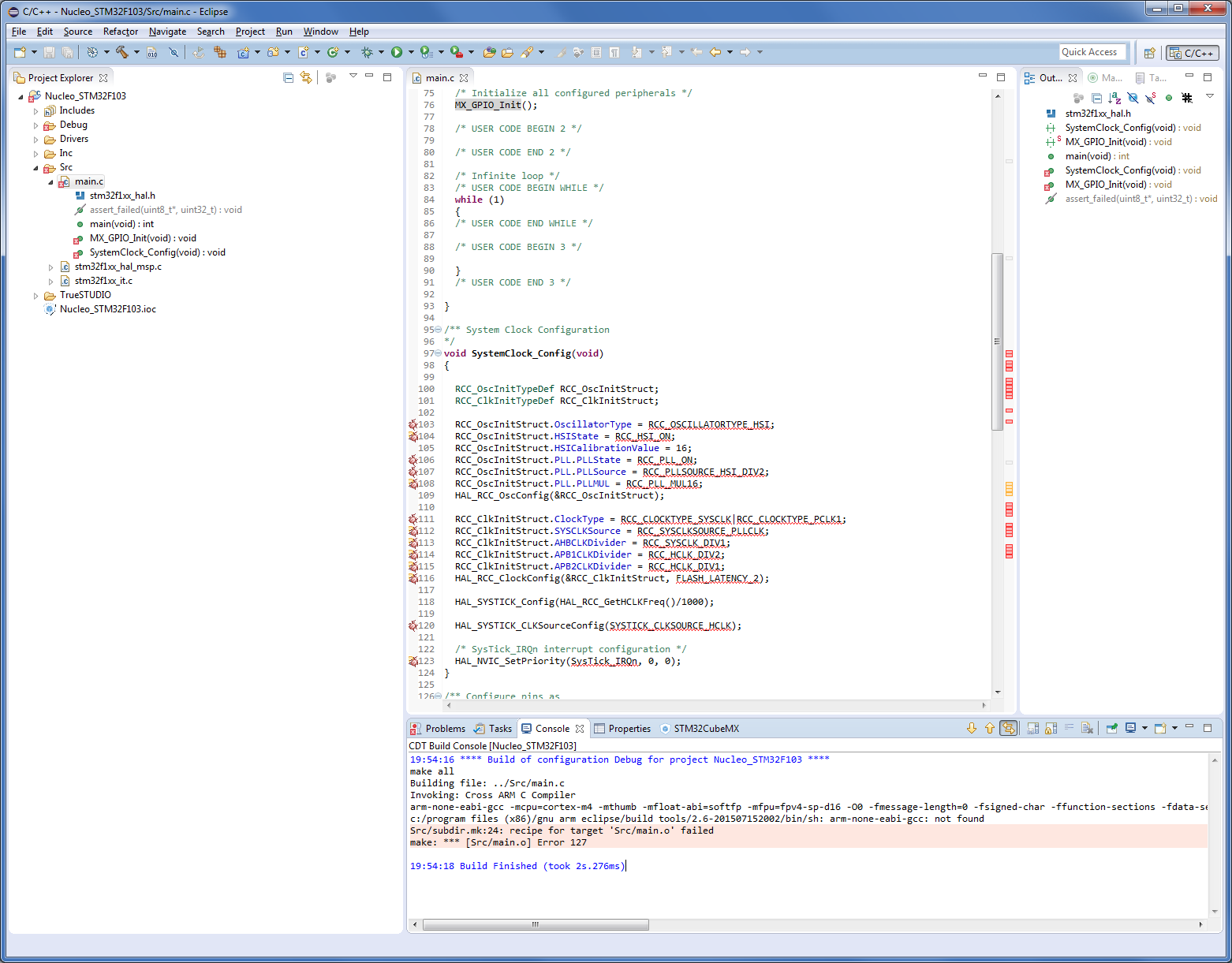Image resolution: width=1232 pixels, height=963 pixels.
Task: Toggle Hide Static Members in Outline
Action: click(1151, 98)
